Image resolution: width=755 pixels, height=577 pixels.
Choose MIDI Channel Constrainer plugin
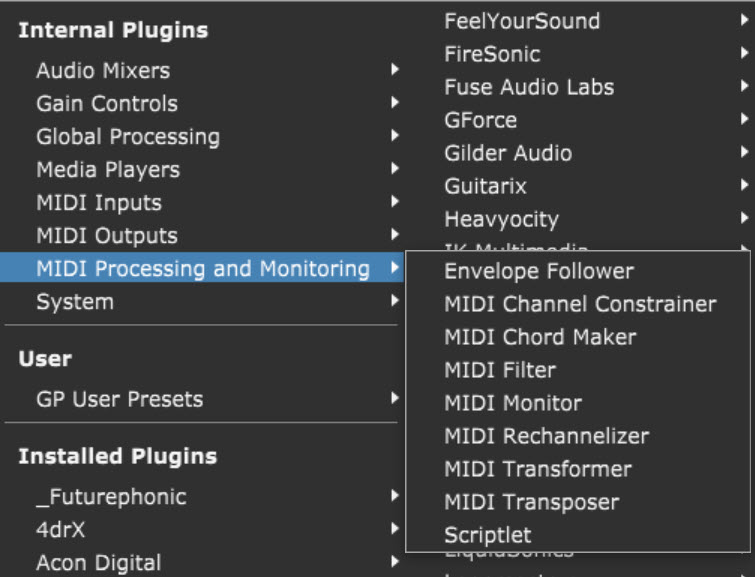(x=580, y=304)
